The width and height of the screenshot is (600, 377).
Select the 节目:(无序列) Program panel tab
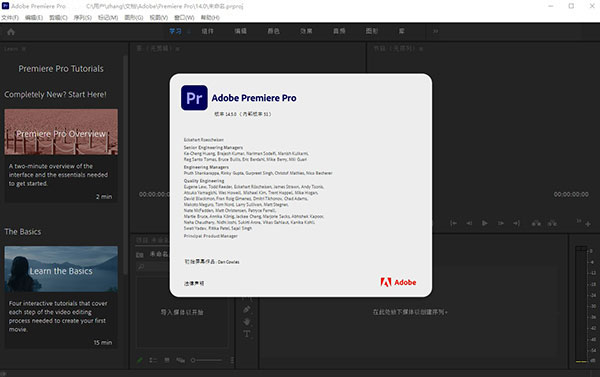click(394, 49)
